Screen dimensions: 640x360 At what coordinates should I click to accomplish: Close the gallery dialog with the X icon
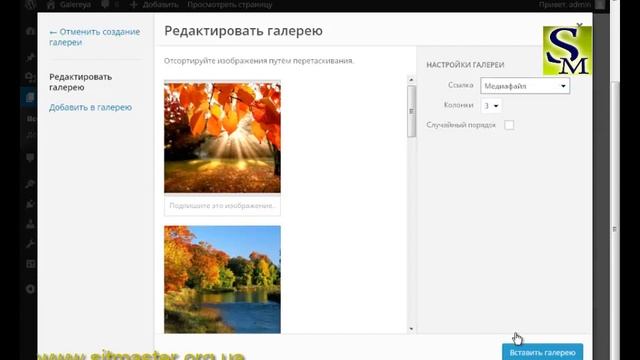[x=579, y=25]
